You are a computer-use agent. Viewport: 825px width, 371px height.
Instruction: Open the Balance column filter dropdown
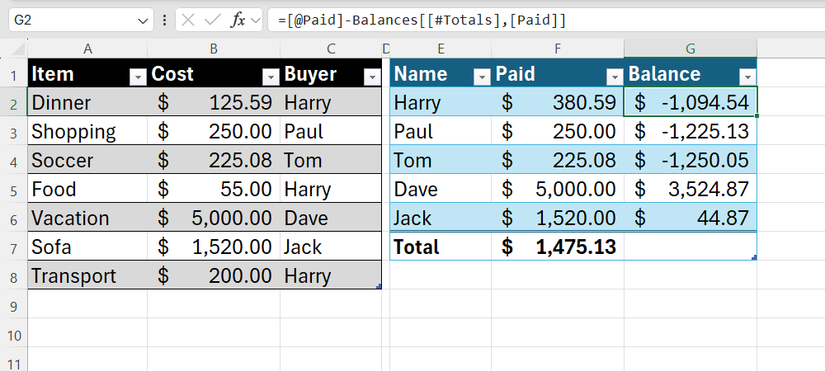(x=747, y=77)
